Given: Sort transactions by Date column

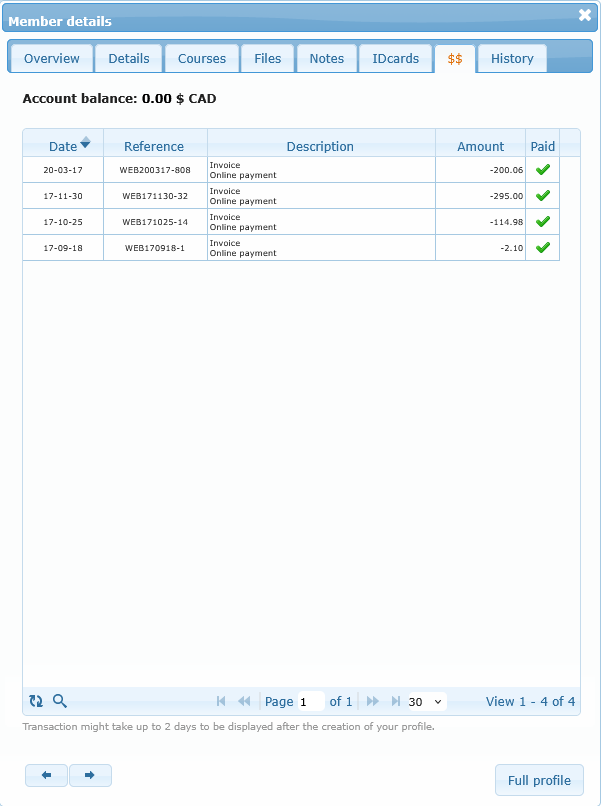Looking at the screenshot, I should click(x=63, y=146).
